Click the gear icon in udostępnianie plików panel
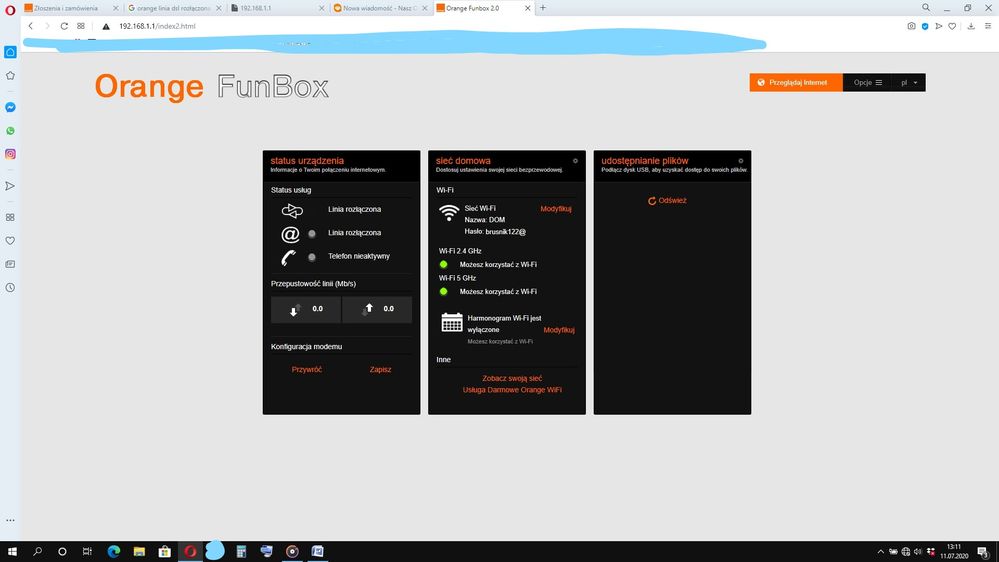 click(740, 160)
